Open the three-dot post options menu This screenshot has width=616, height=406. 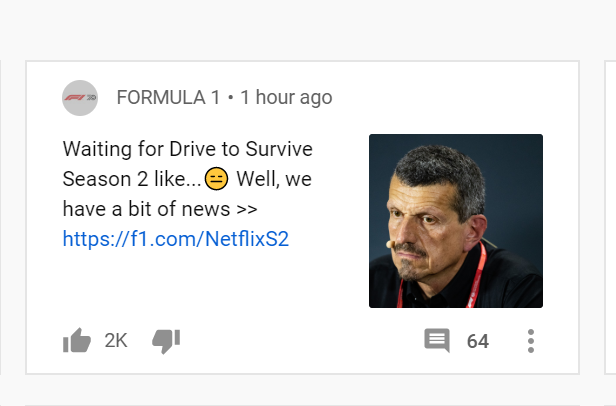(x=531, y=341)
